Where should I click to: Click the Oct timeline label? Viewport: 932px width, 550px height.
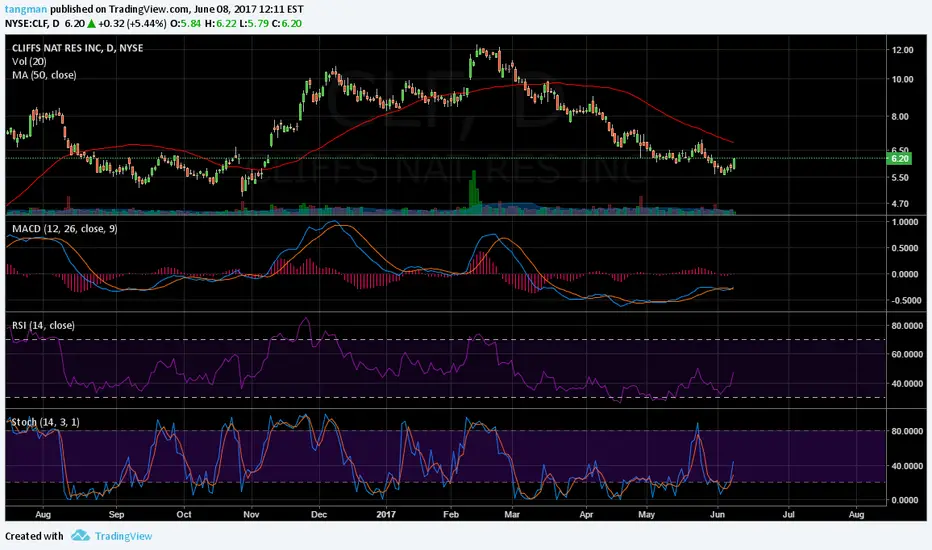184,514
